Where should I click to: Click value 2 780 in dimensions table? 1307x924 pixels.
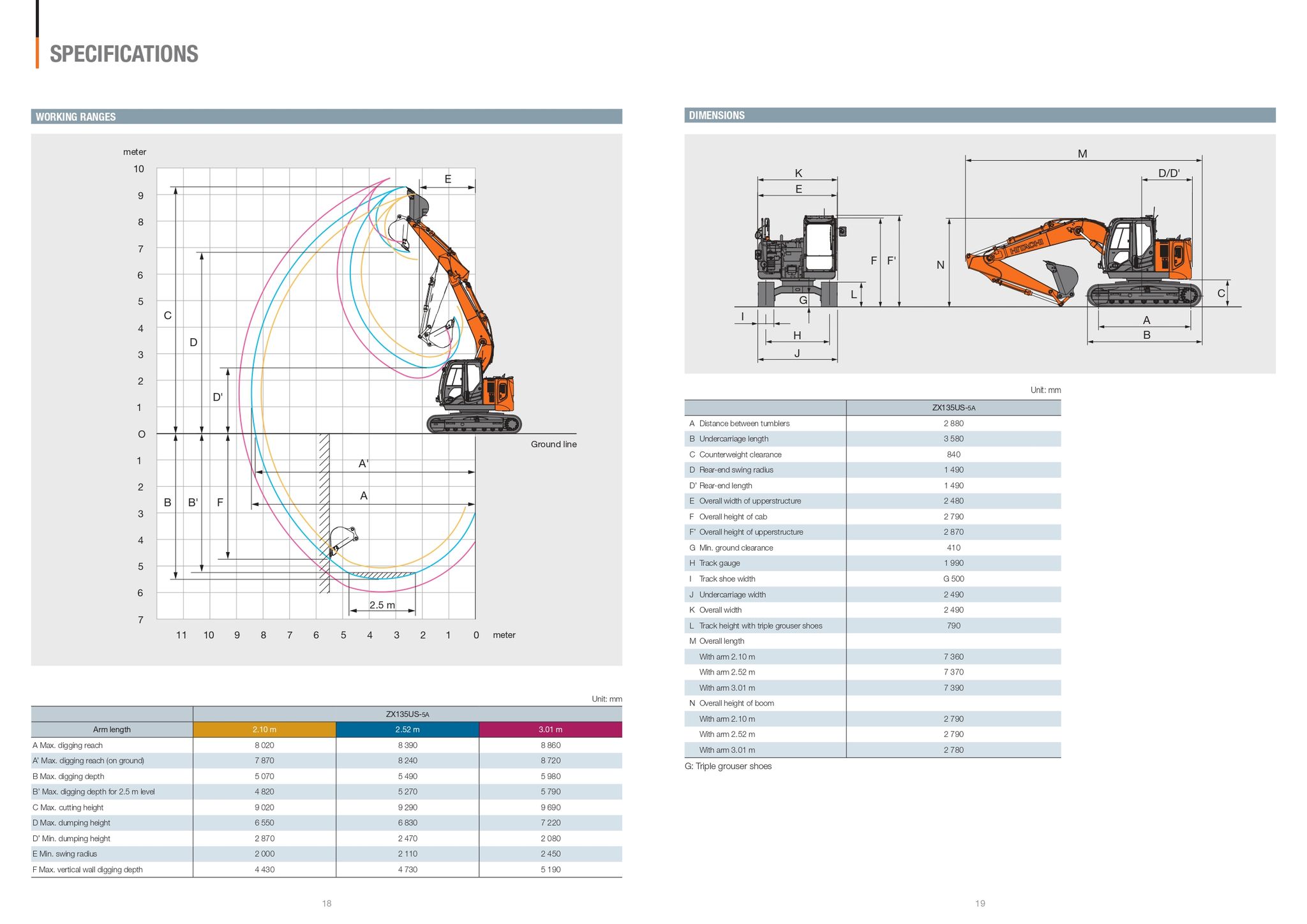point(953,750)
